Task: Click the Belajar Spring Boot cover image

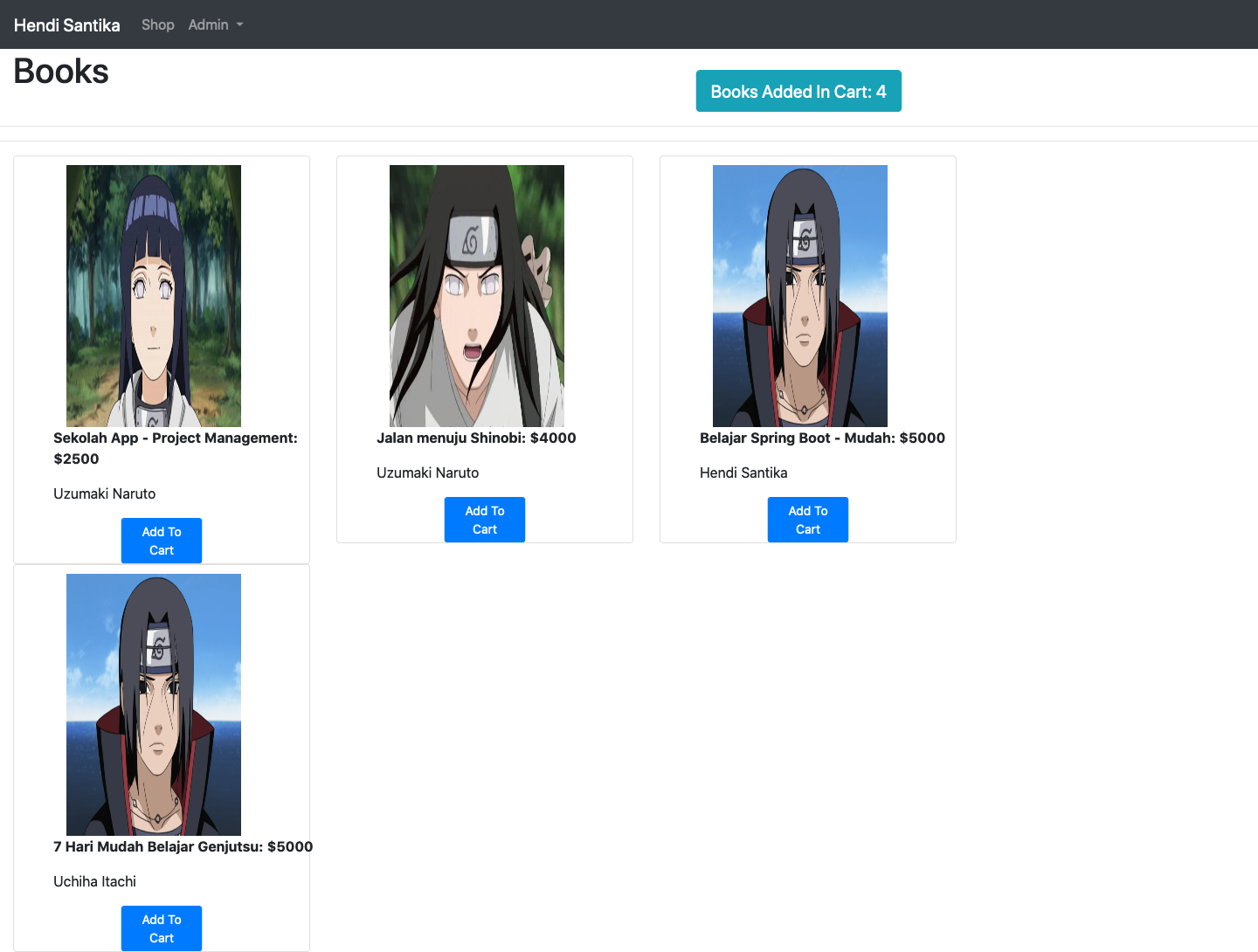Action: tap(800, 296)
